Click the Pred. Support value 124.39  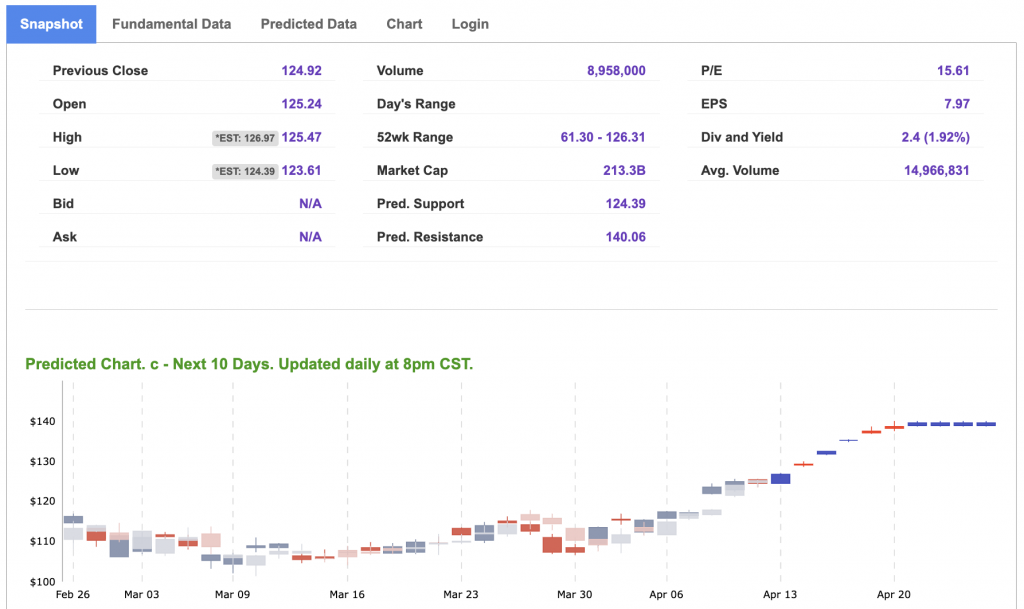point(625,204)
